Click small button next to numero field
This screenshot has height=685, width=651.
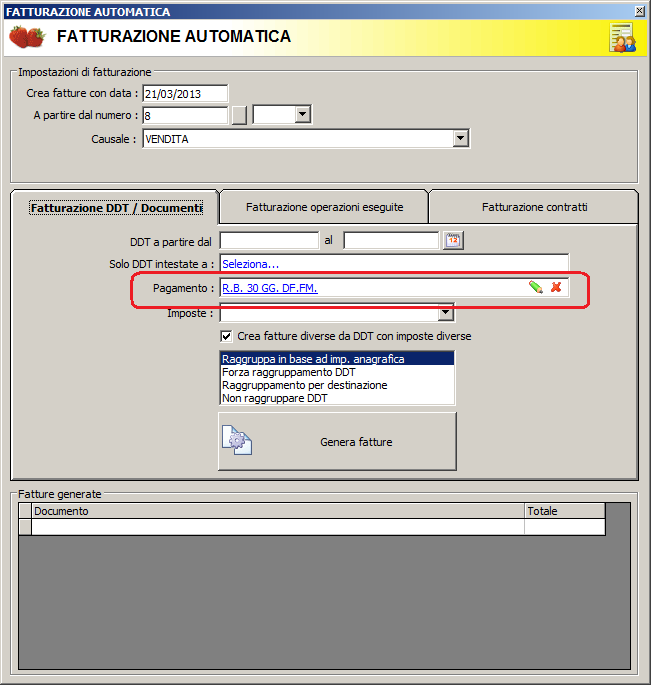point(239,115)
